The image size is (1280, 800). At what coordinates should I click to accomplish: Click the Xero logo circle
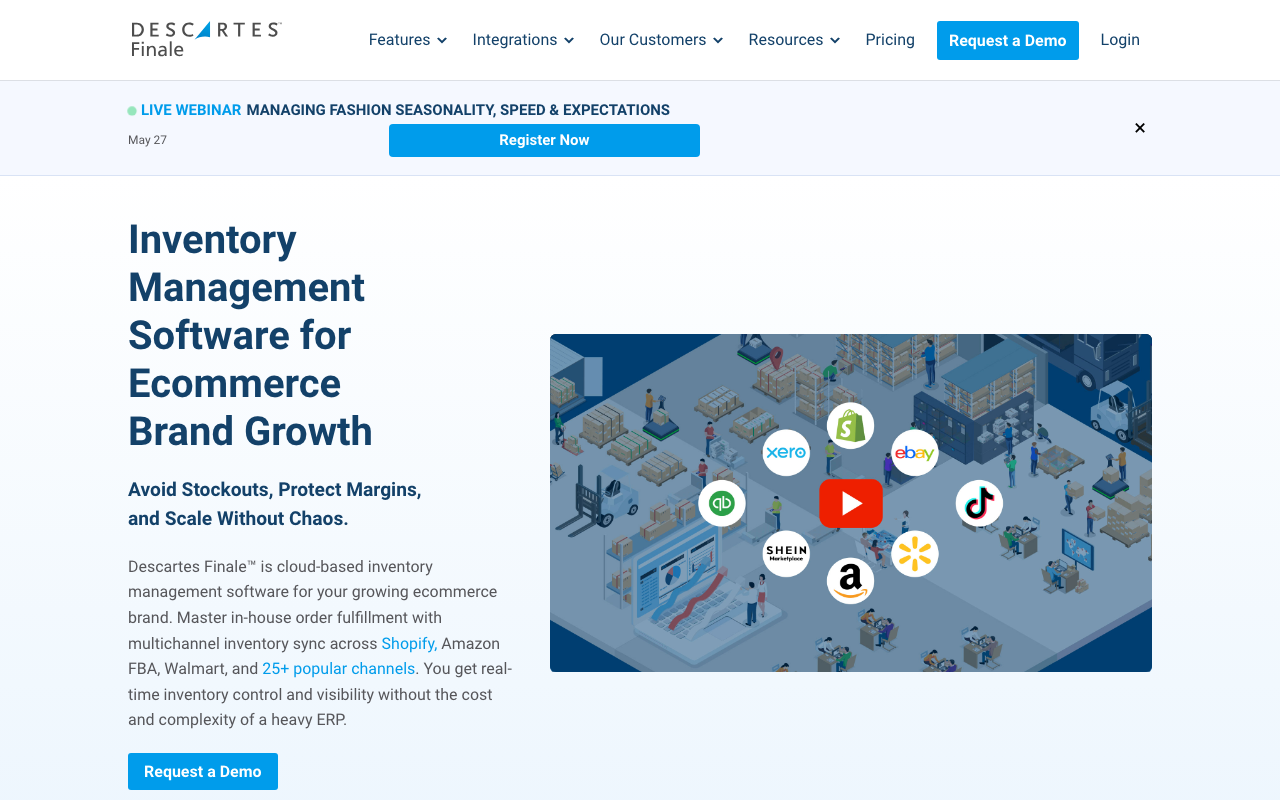786,453
